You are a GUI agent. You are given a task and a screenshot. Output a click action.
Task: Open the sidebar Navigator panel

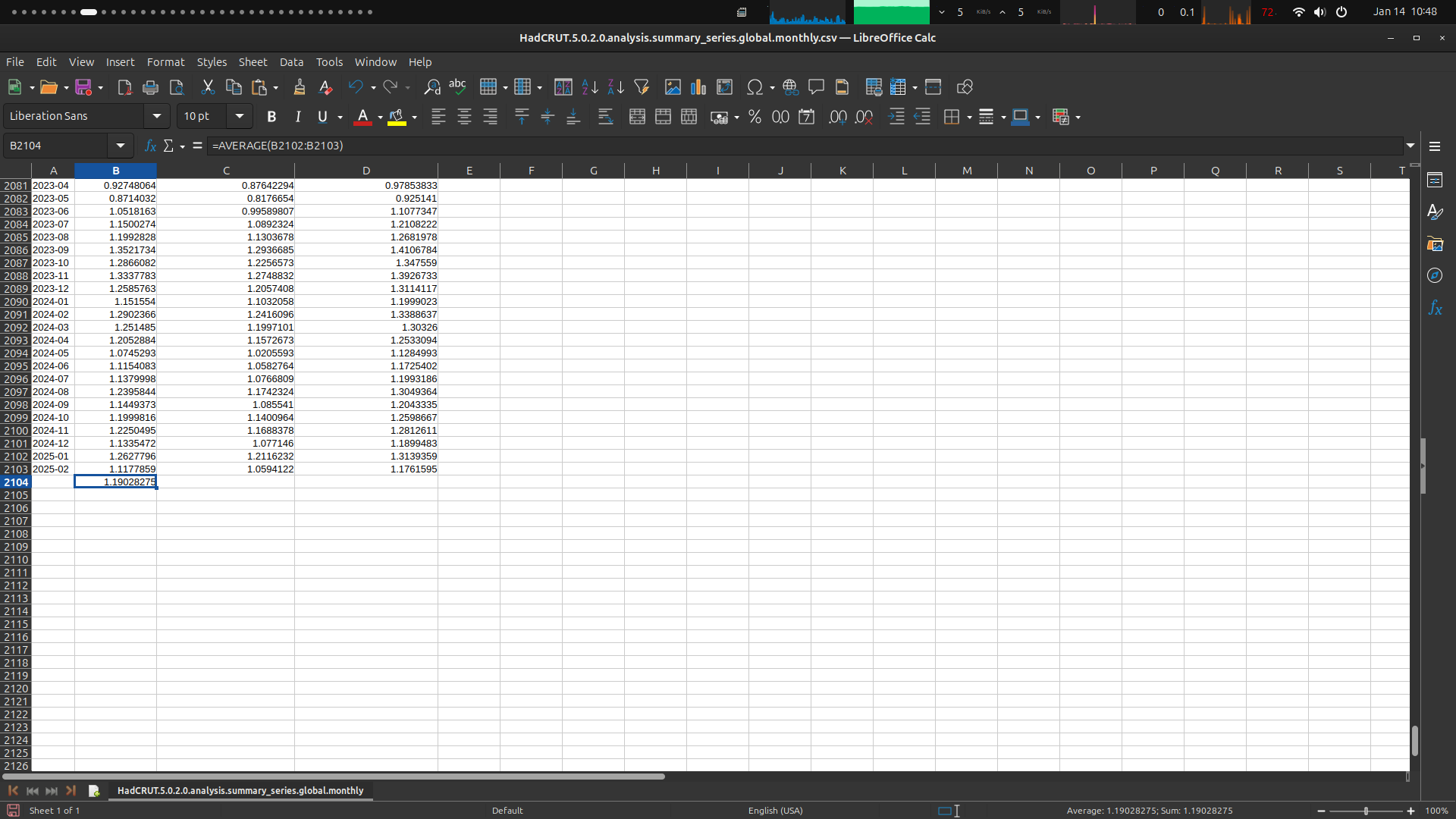[1435, 275]
